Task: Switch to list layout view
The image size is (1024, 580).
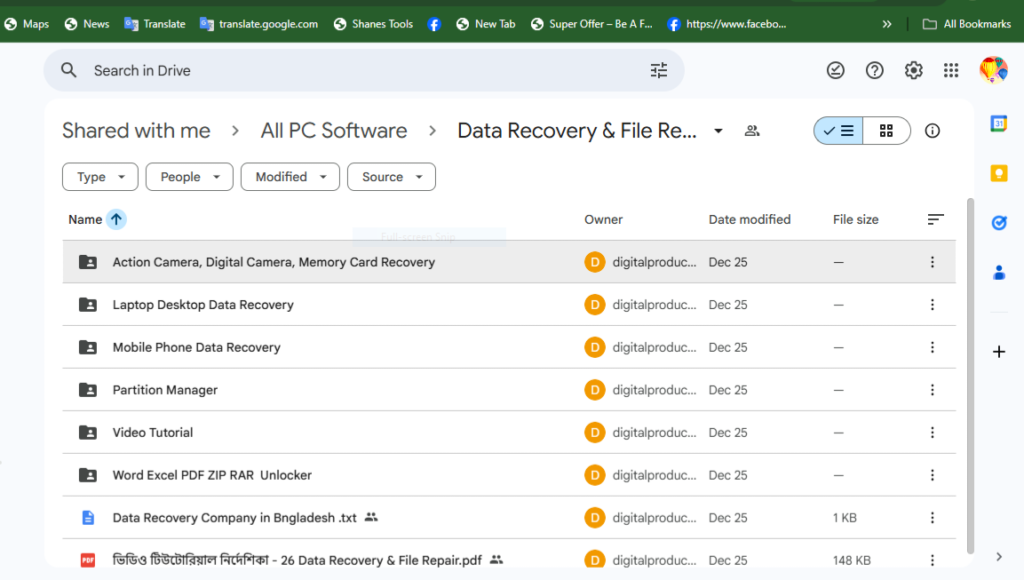Action: pyautogui.click(x=838, y=131)
